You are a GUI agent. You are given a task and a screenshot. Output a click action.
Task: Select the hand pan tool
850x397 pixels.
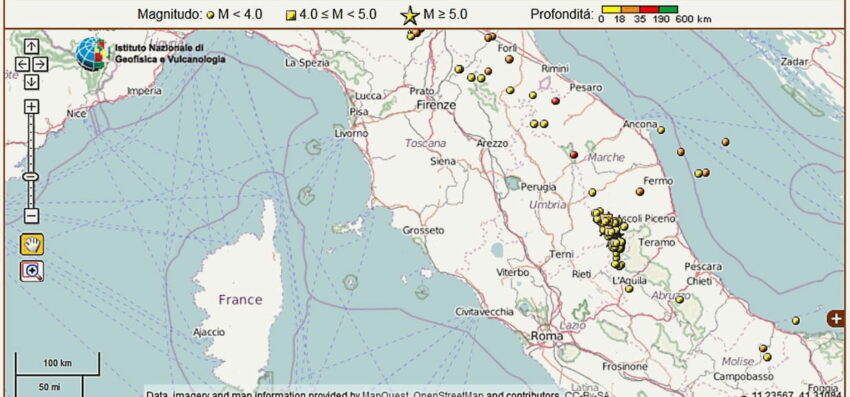tap(32, 245)
